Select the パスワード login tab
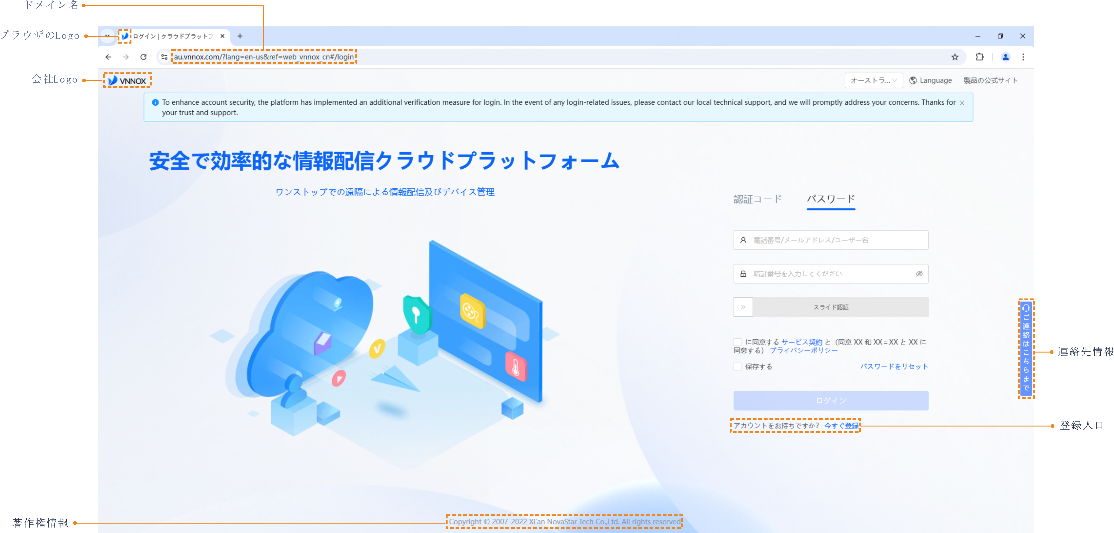Screen dimensions: 1114x533 click(830, 199)
